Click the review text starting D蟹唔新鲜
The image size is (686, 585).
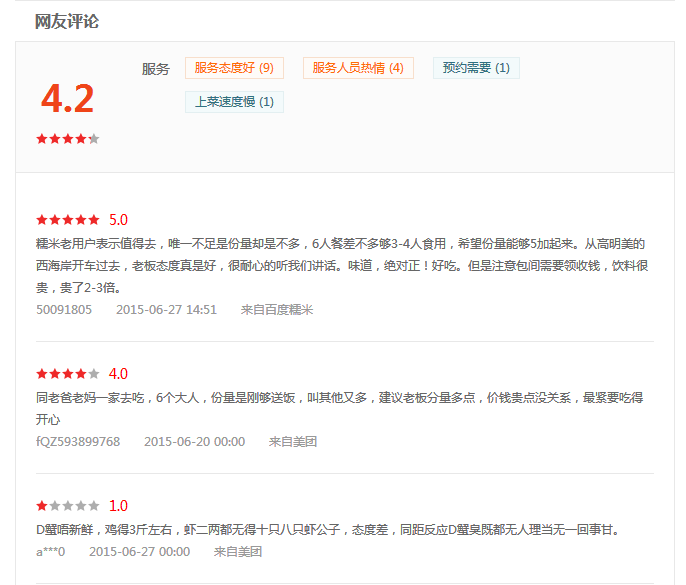328,530
